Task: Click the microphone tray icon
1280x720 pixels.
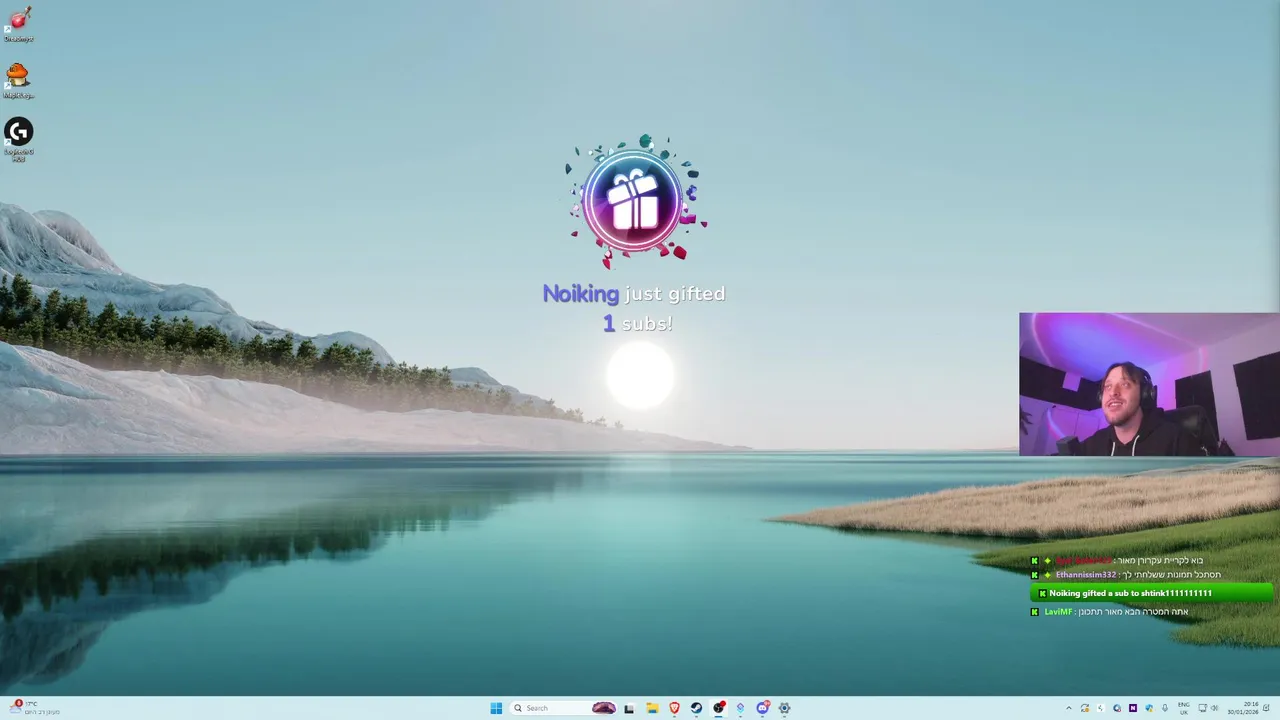Action: pos(1165,708)
